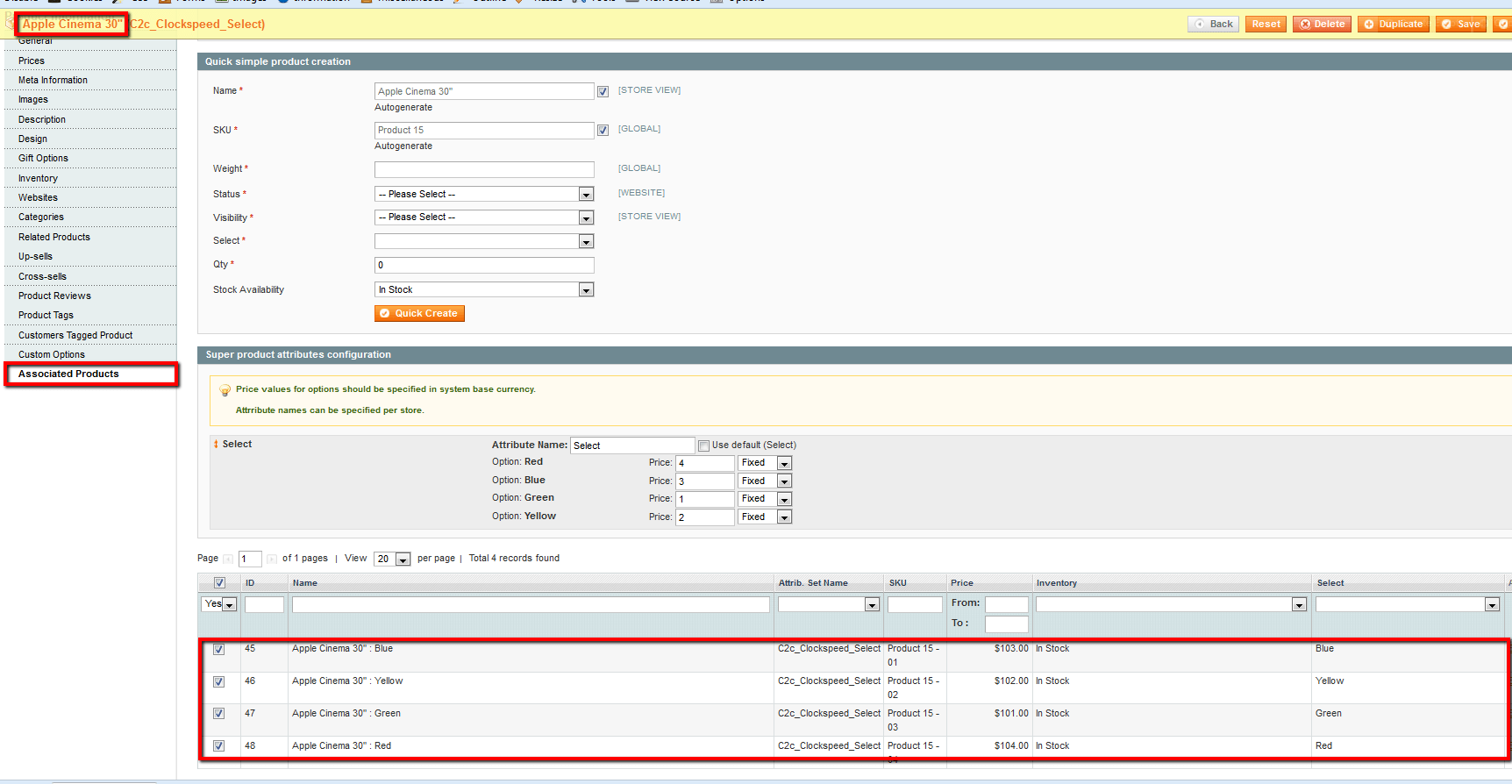Click Quick Create button
The image size is (1512, 784).
[419, 313]
